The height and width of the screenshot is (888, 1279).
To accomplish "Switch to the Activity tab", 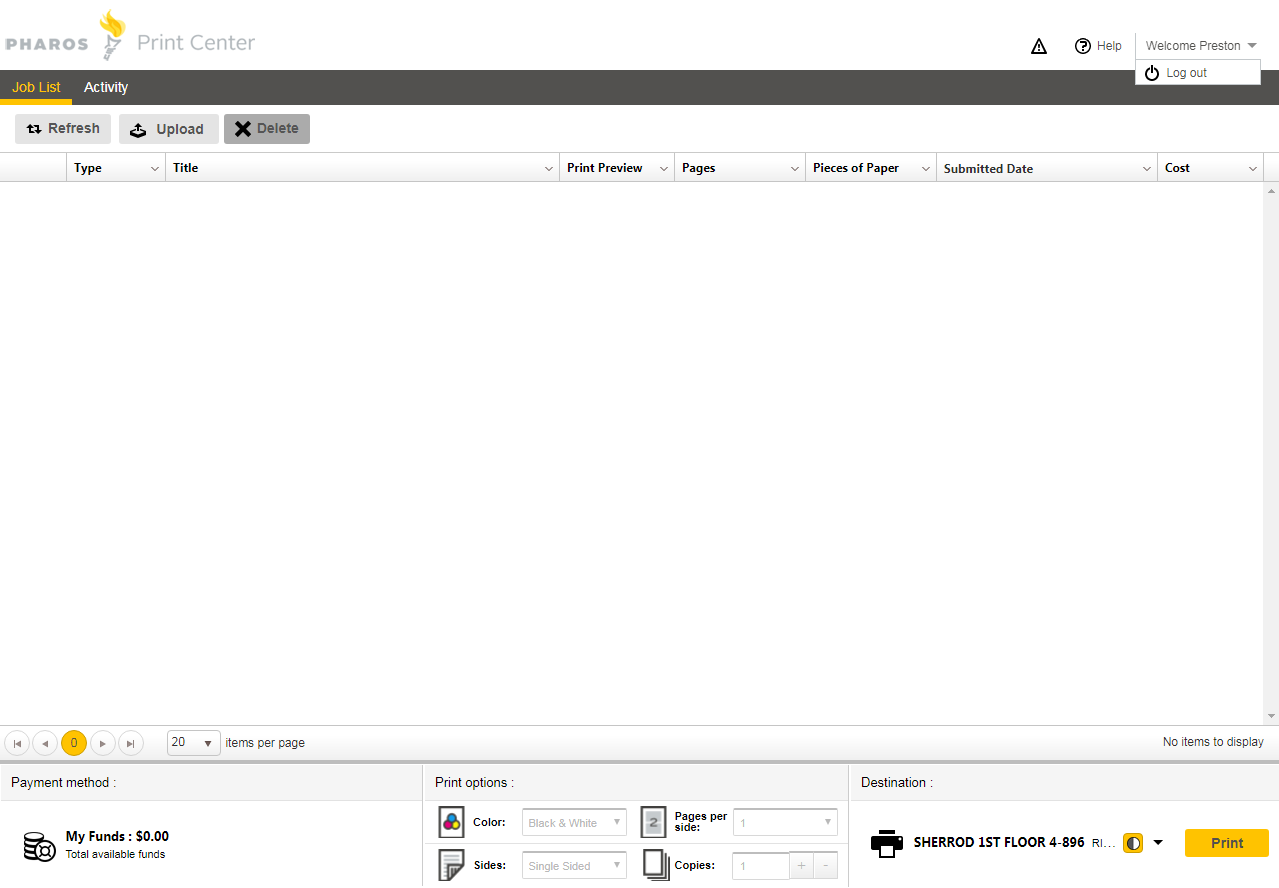I will click(106, 88).
